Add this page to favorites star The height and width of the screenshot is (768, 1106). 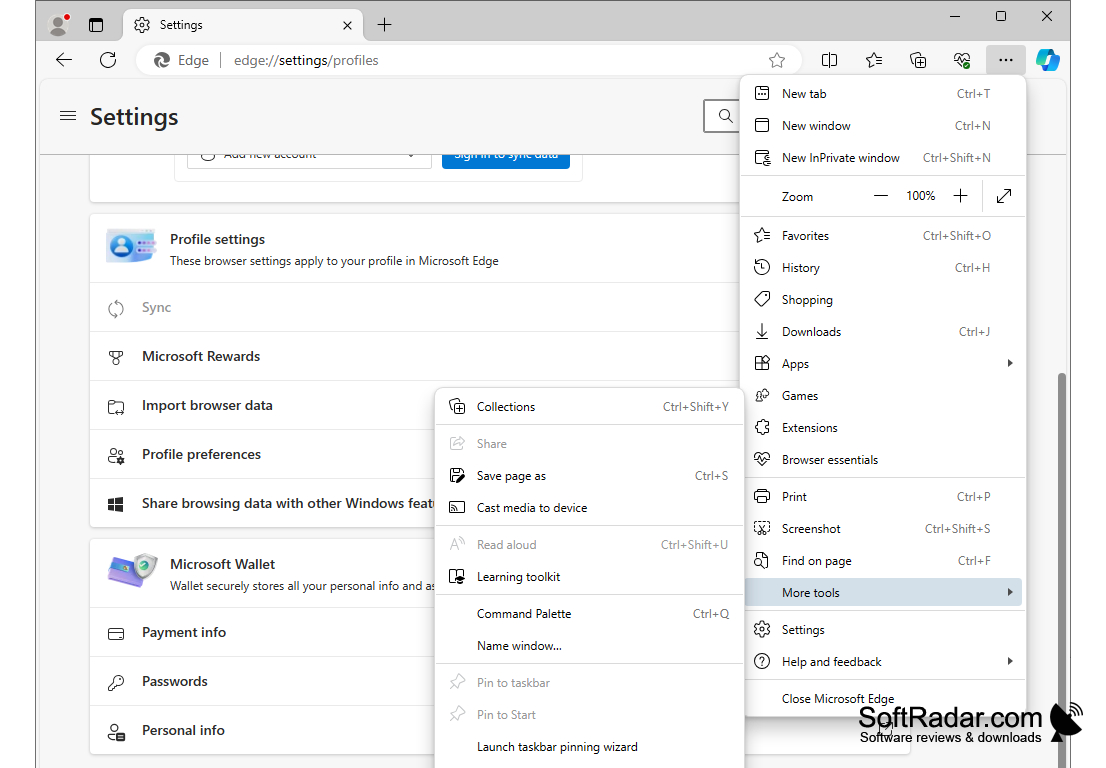point(777,61)
